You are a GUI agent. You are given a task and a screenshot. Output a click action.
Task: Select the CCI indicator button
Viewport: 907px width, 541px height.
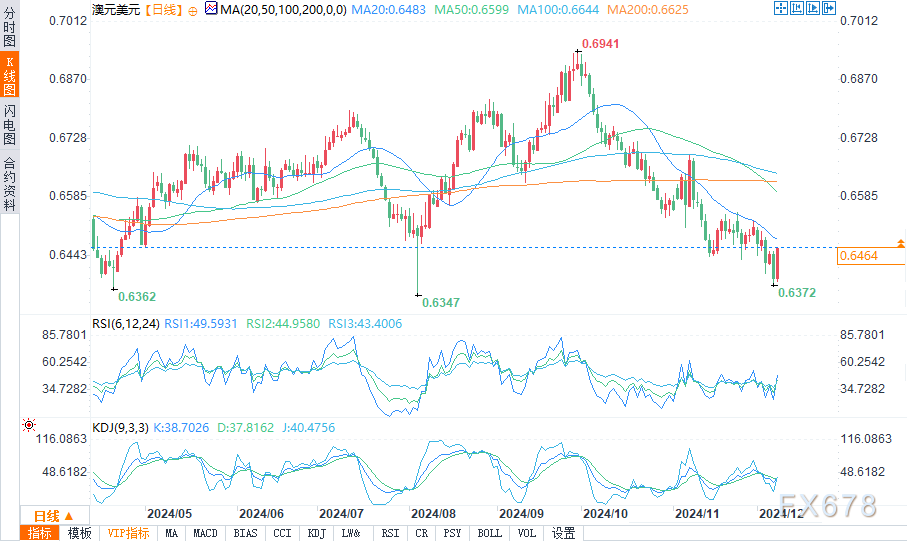282,533
